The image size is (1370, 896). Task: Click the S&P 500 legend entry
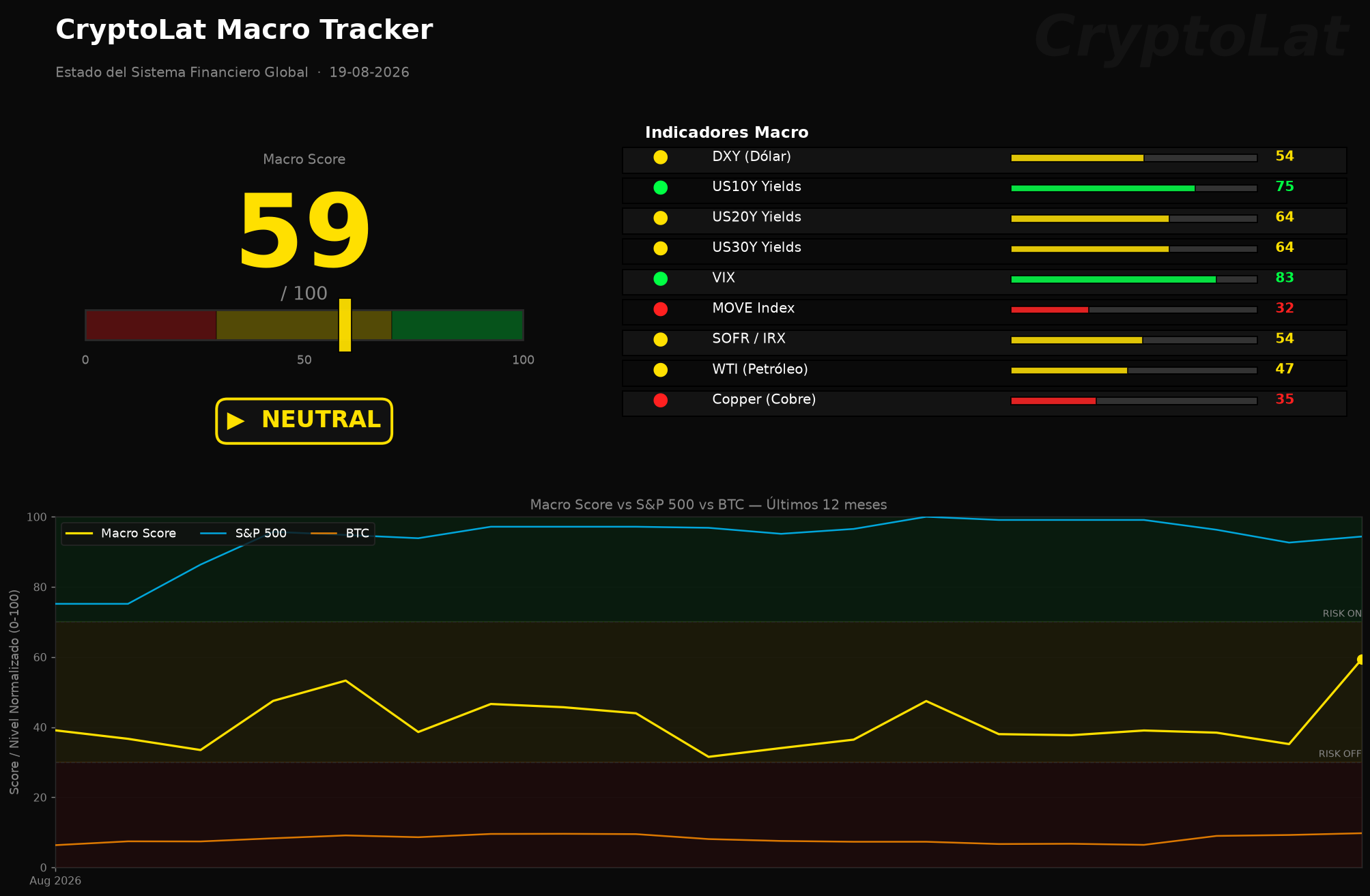click(x=244, y=534)
